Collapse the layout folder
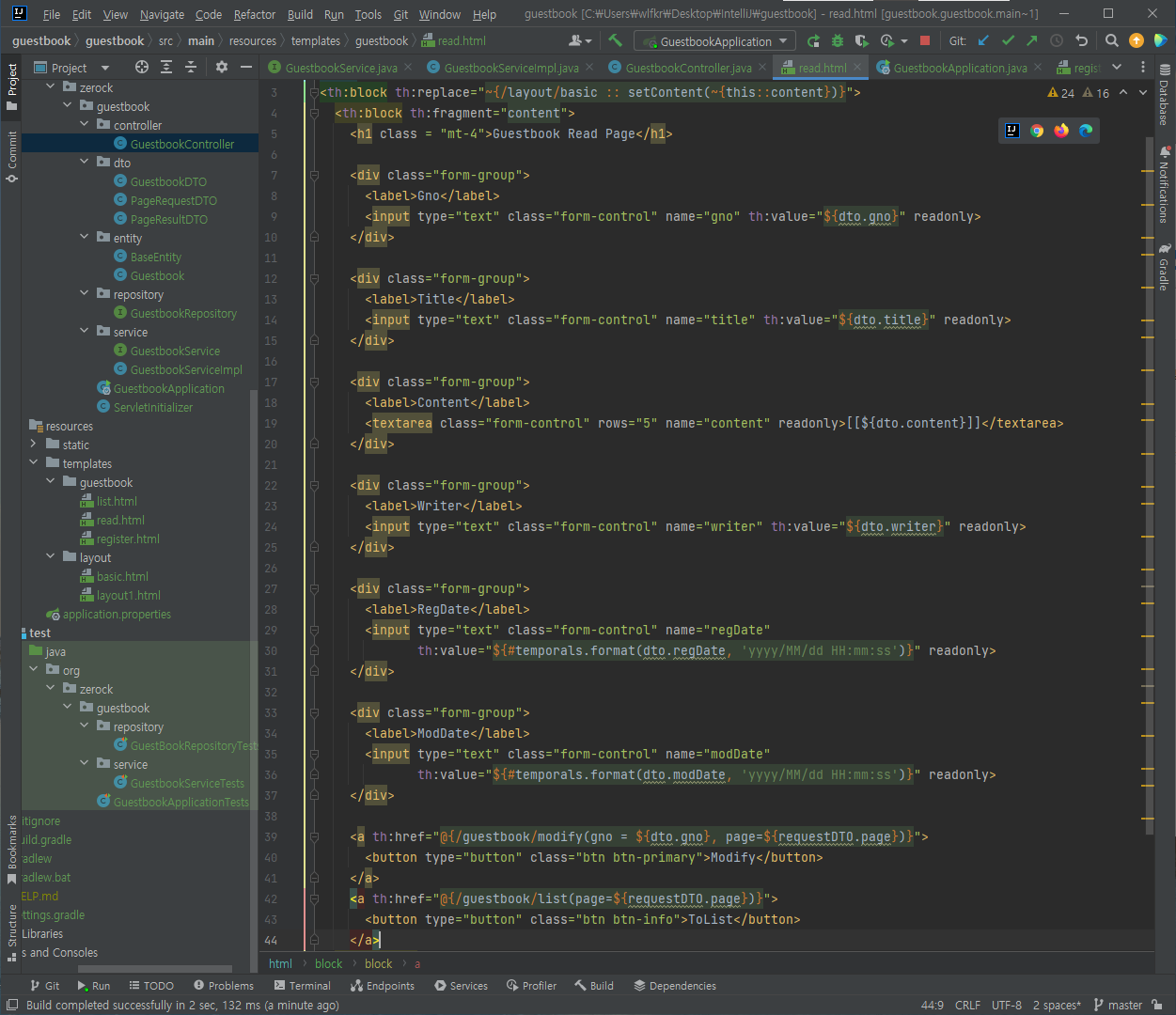This screenshot has height=1015, width=1176. click(51, 556)
